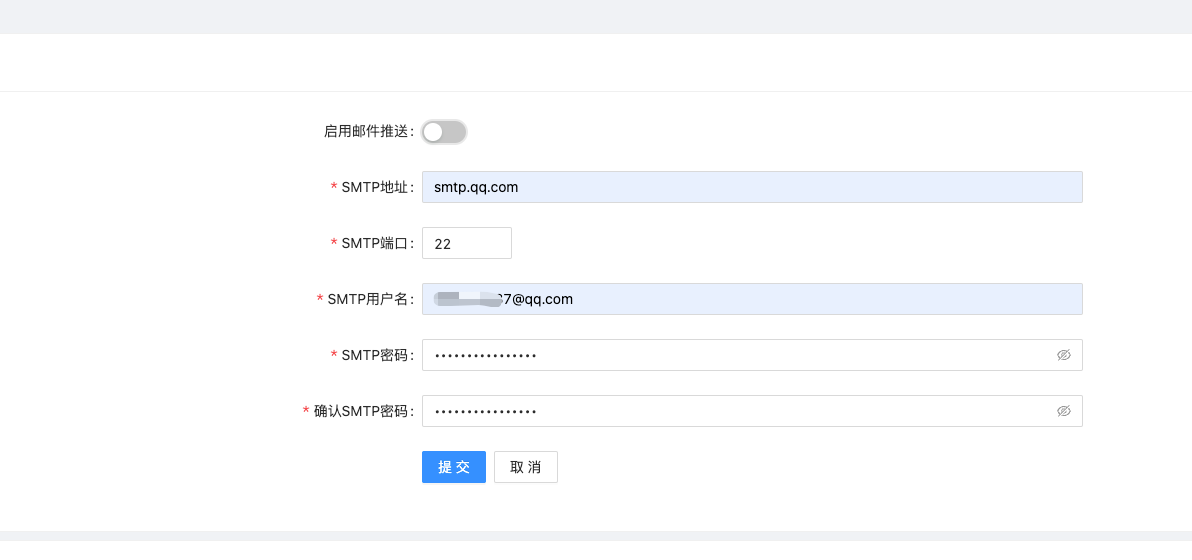Click the SMTP地址 label text
The height and width of the screenshot is (560, 1192).
pyautogui.click(x=377, y=187)
